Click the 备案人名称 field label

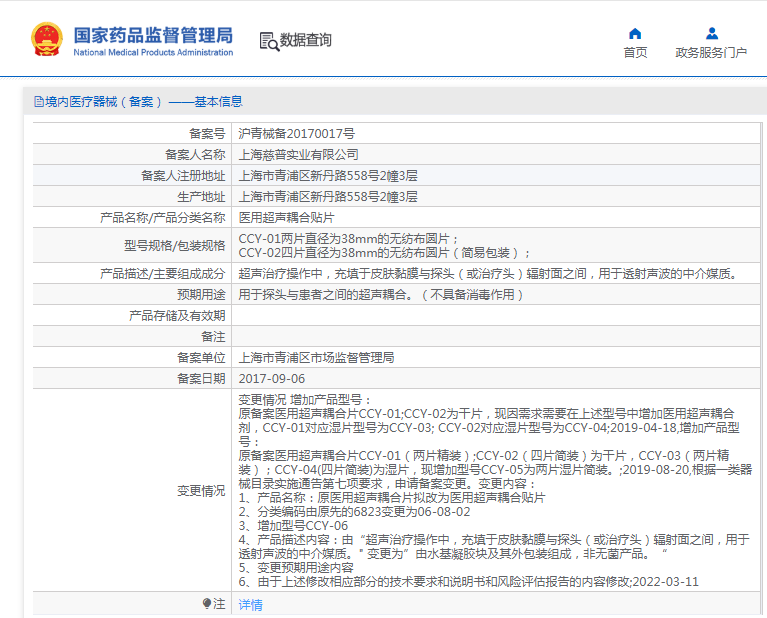tap(195, 155)
